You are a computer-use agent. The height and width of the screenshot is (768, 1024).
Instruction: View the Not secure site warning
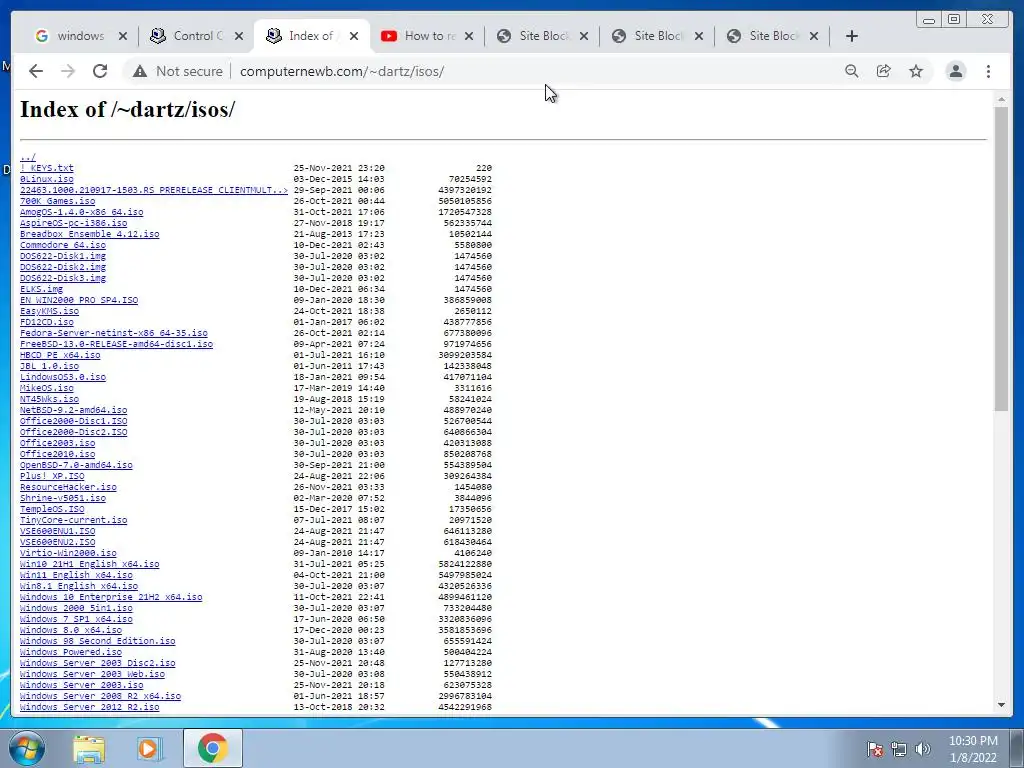click(177, 71)
